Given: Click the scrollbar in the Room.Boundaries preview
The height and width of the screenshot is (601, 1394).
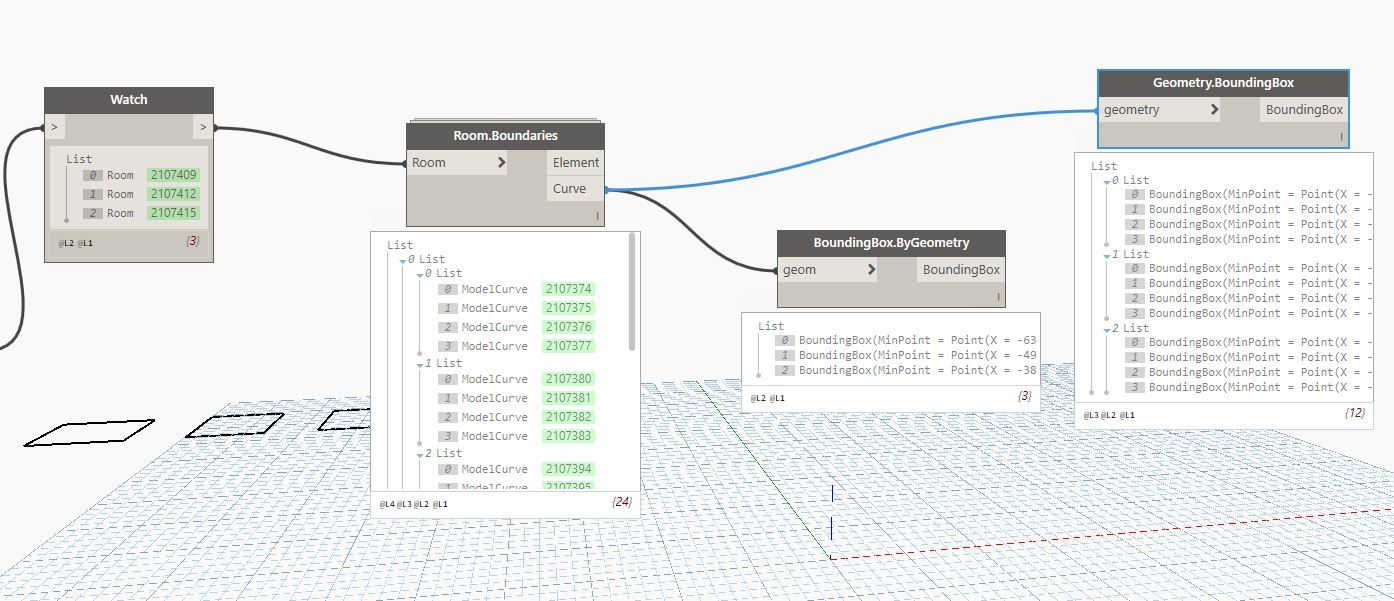Looking at the screenshot, I should coord(632,293).
